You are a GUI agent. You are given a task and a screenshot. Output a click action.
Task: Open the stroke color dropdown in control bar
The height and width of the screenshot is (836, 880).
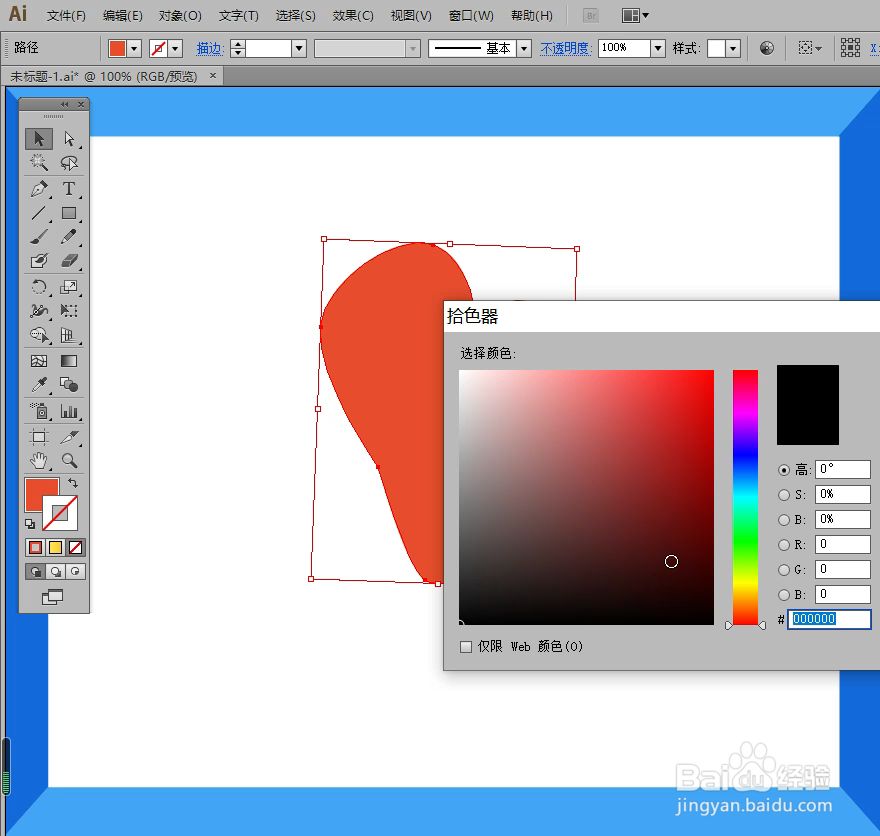tap(175, 49)
